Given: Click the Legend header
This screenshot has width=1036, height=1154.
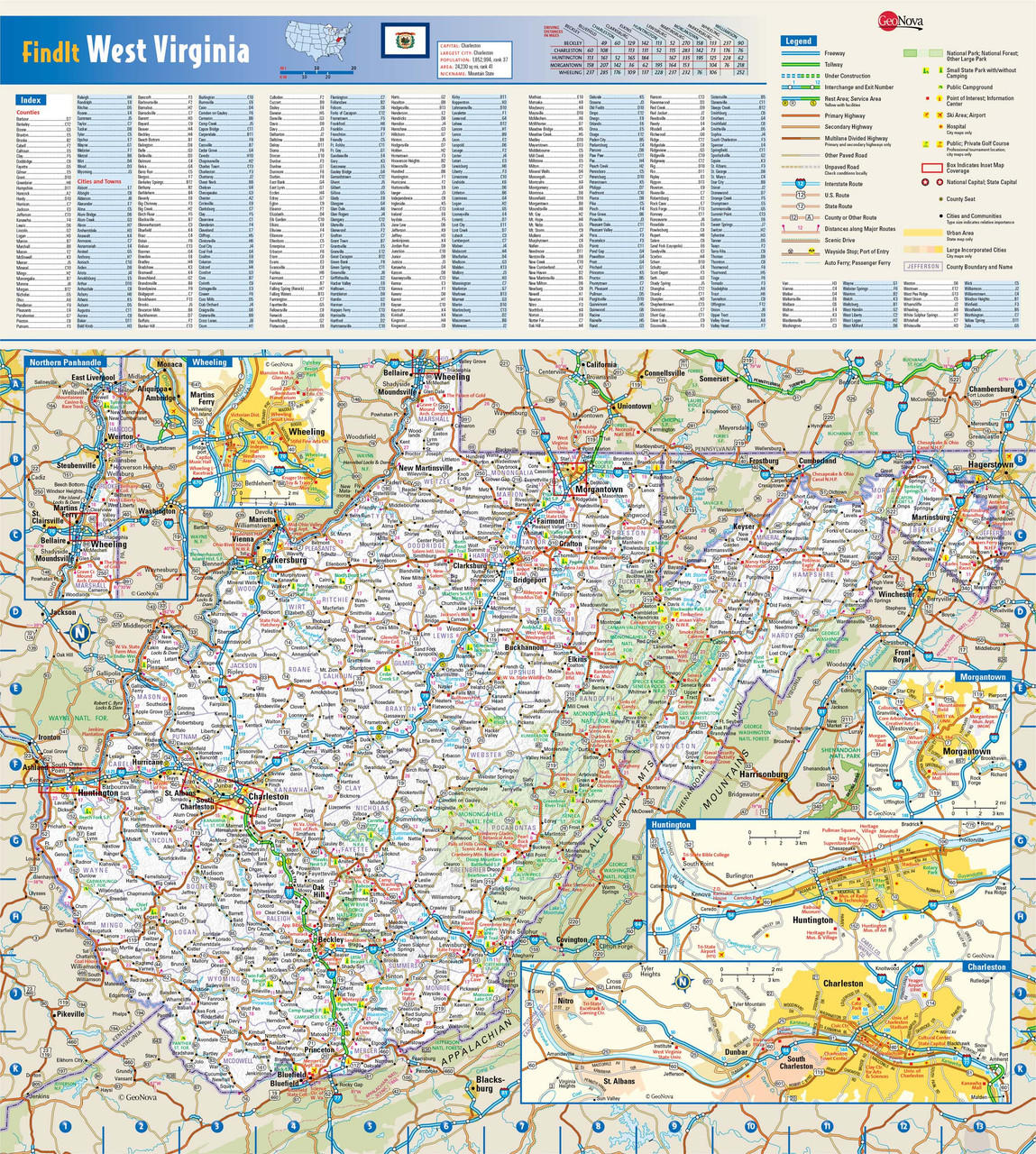Looking at the screenshot, I should coord(798,41).
